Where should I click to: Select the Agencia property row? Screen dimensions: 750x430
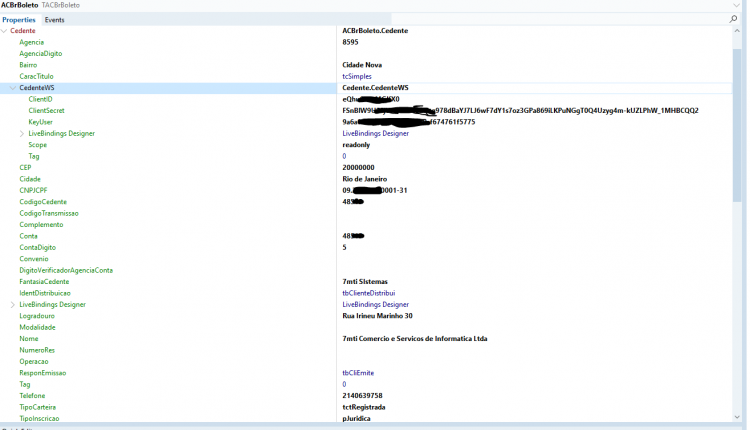click(32, 42)
